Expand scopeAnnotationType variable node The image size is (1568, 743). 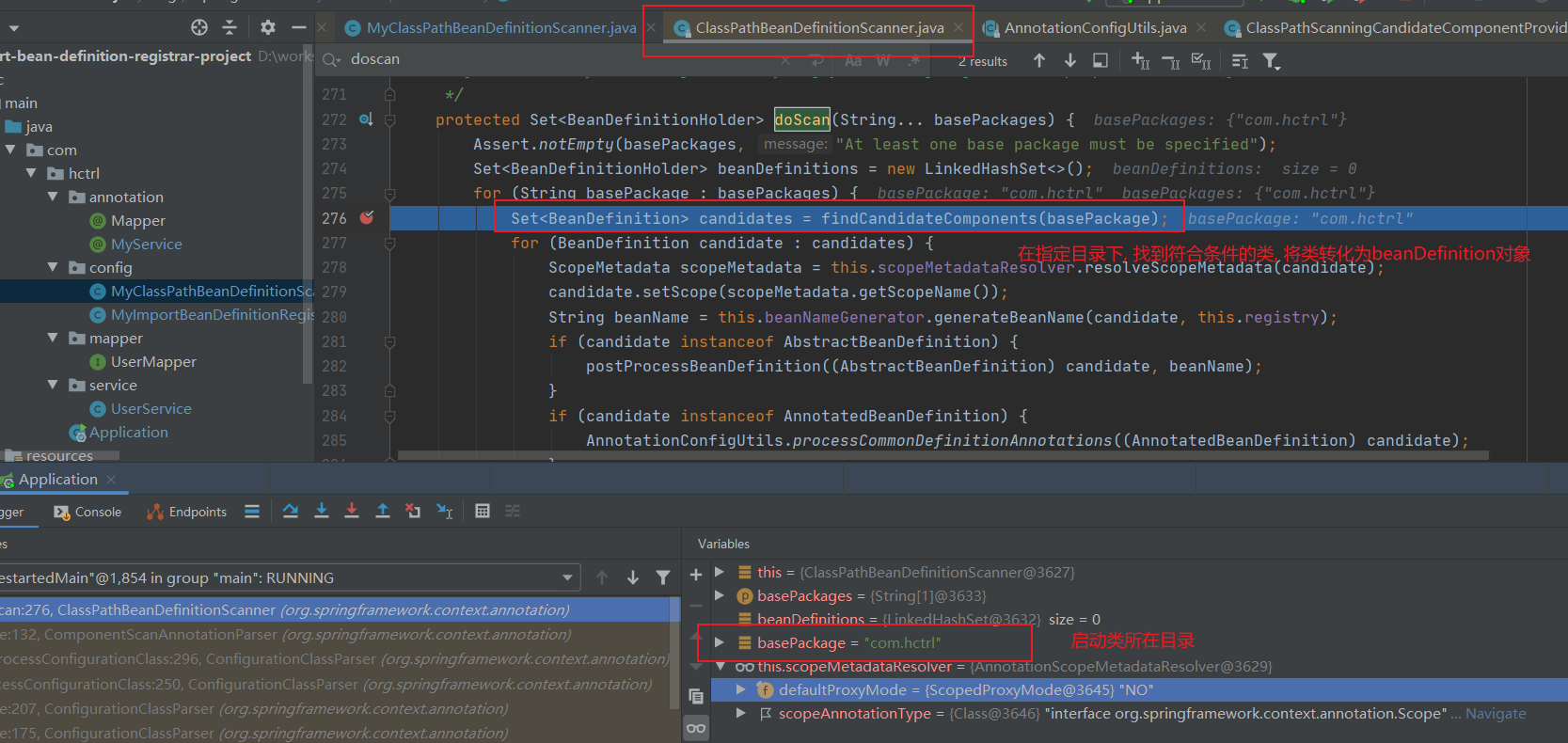tap(741, 713)
